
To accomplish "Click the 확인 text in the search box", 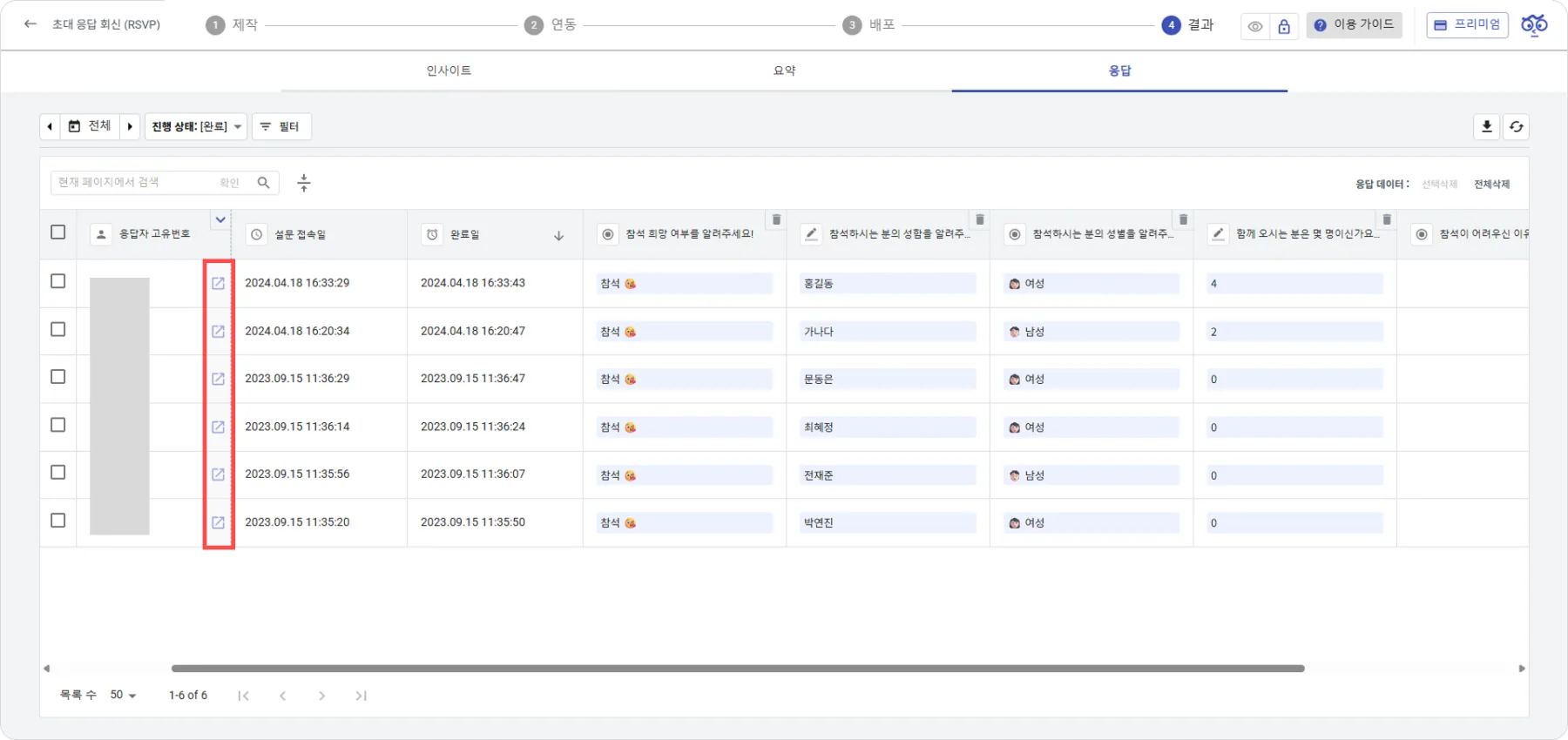I will [229, 182].
